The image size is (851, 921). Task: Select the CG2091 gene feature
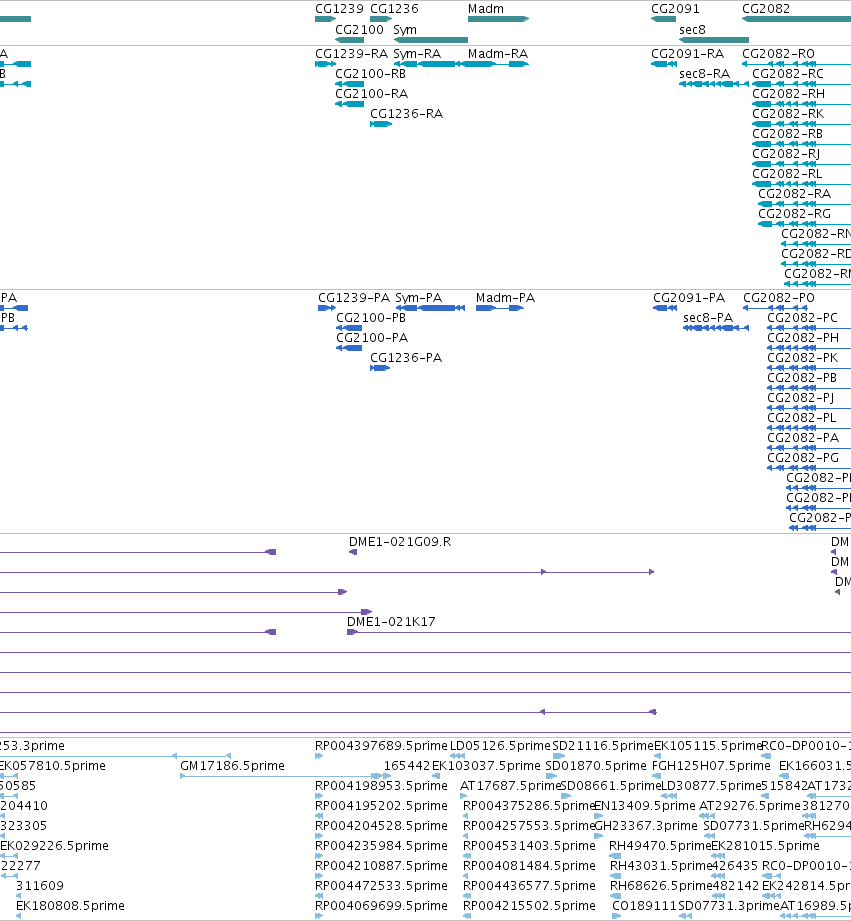point(663,19)
